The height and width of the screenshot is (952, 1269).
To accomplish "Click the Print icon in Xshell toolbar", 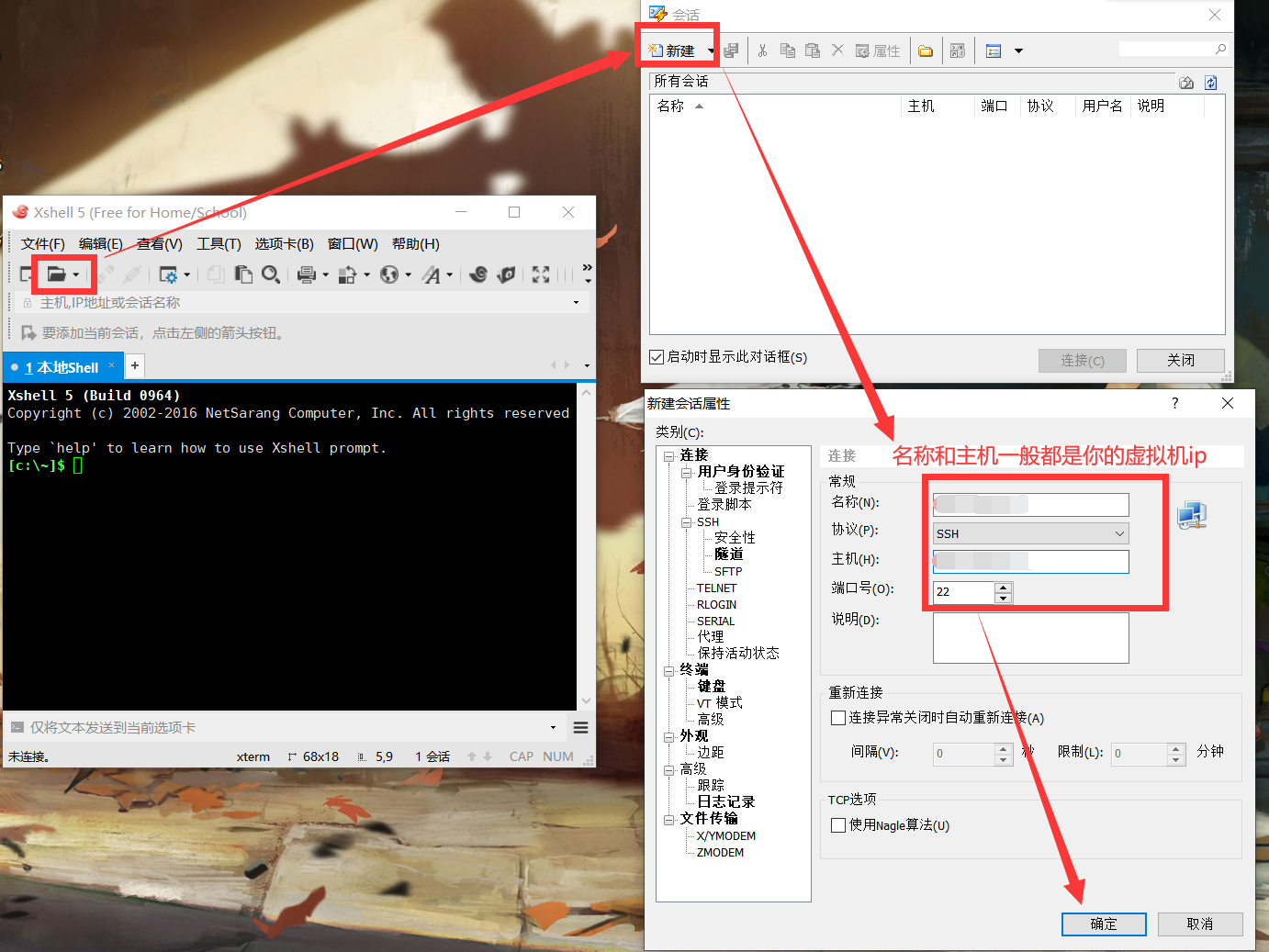I will tap(307, 274).
